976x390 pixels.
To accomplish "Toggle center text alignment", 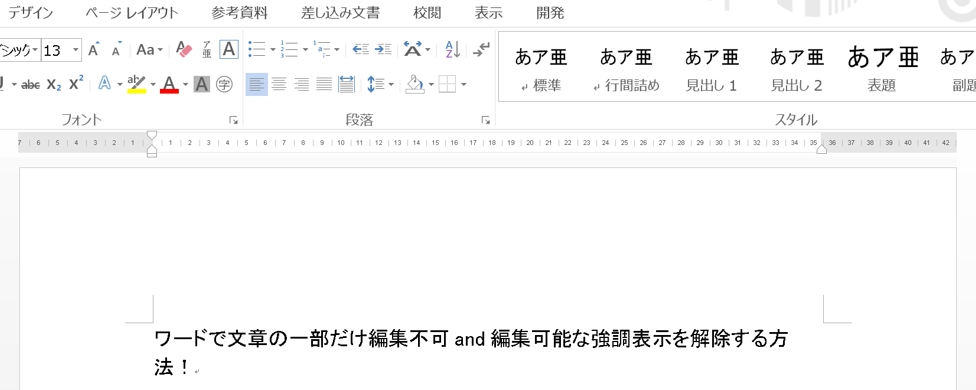I will [x=279, y=84].
